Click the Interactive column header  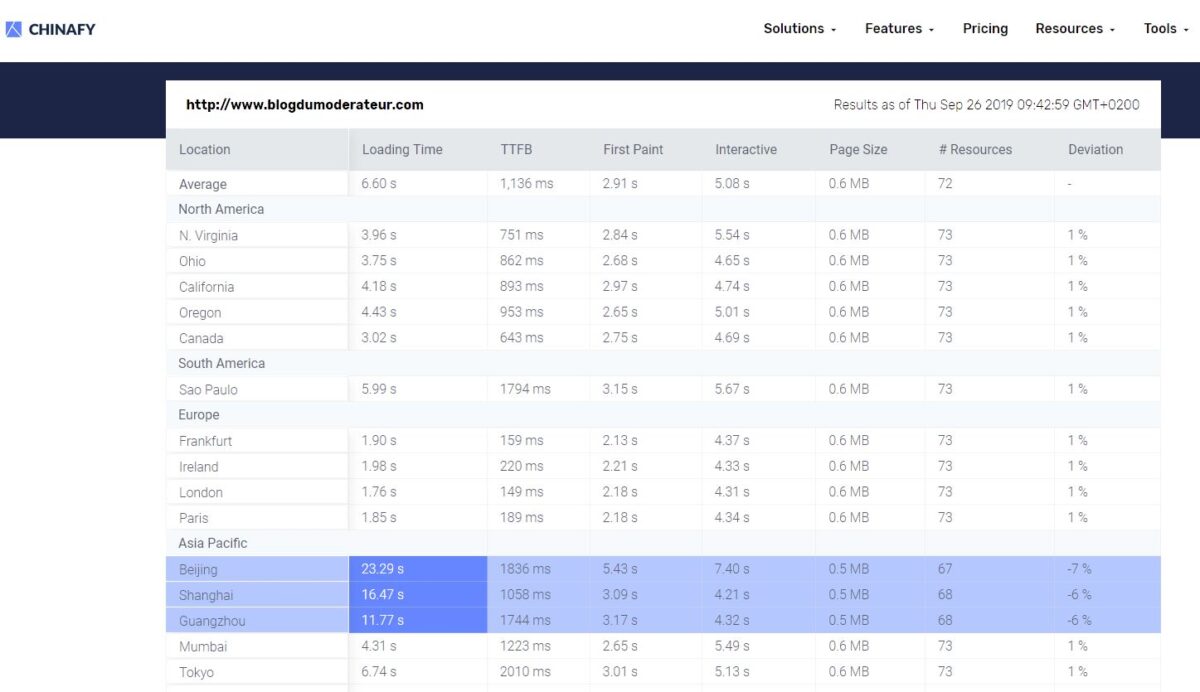click(x=746, y=150)
